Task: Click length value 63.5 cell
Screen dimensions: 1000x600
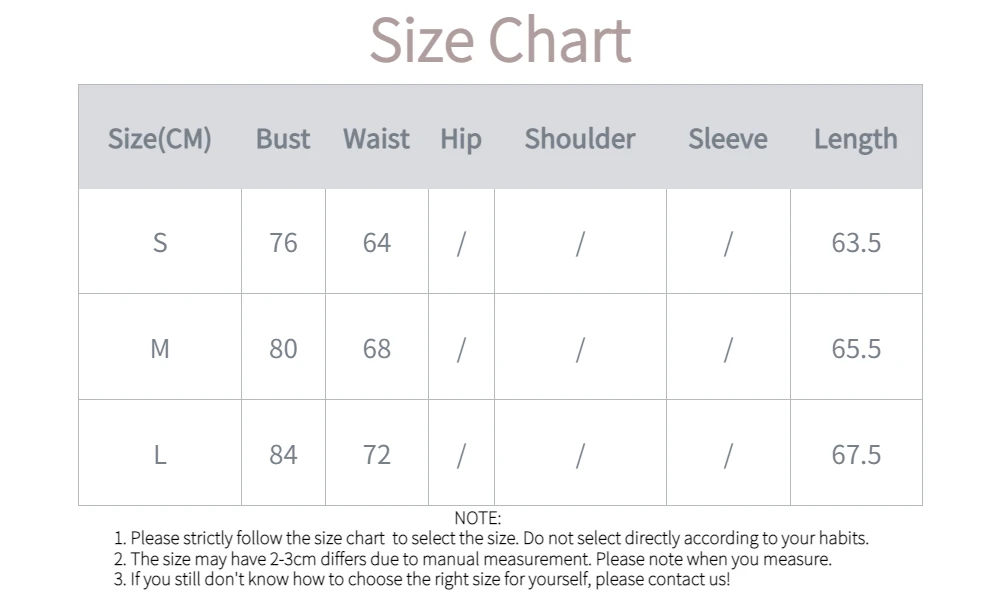Action: point(856,242)
